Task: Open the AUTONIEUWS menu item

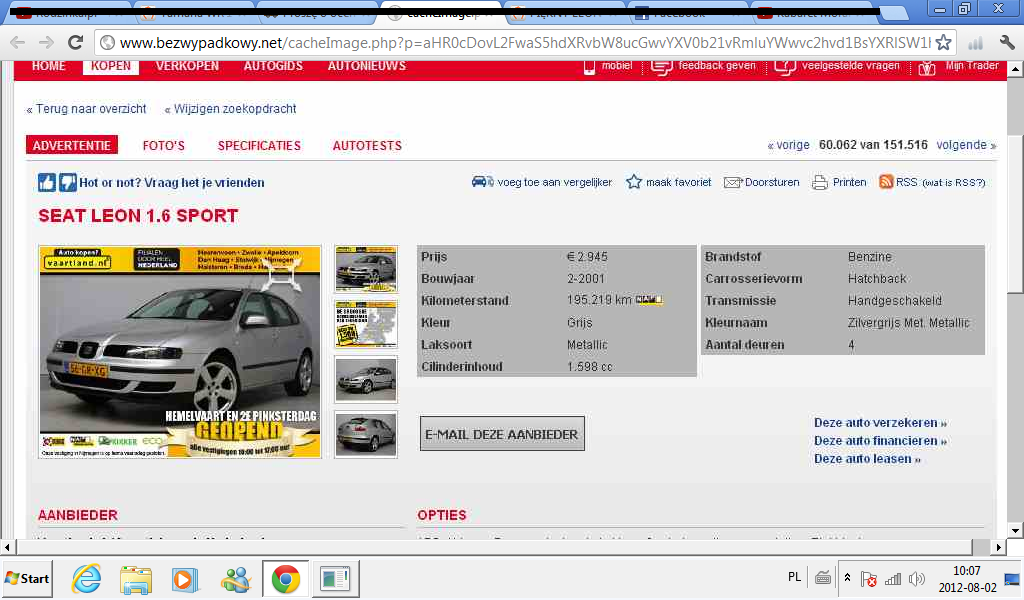Action: (366, 66)
